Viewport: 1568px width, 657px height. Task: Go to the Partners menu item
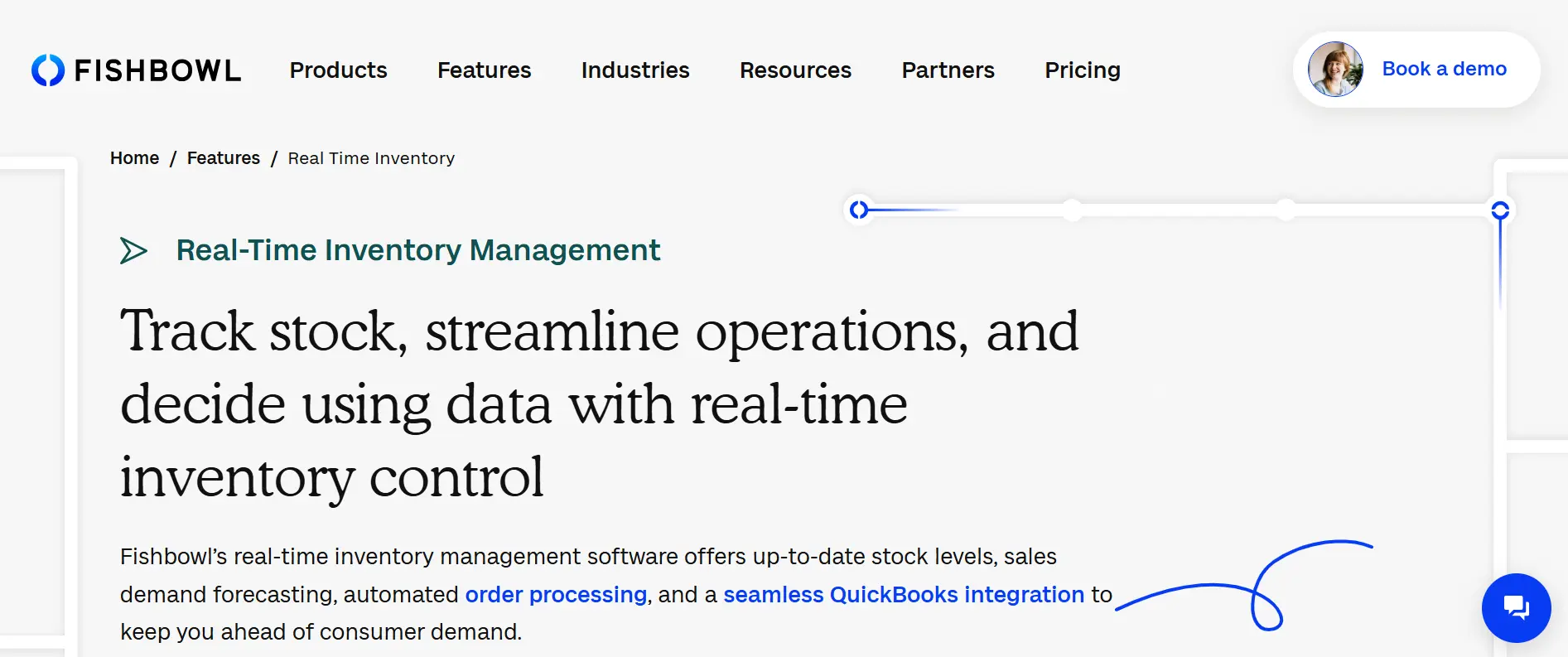(948, 70)
